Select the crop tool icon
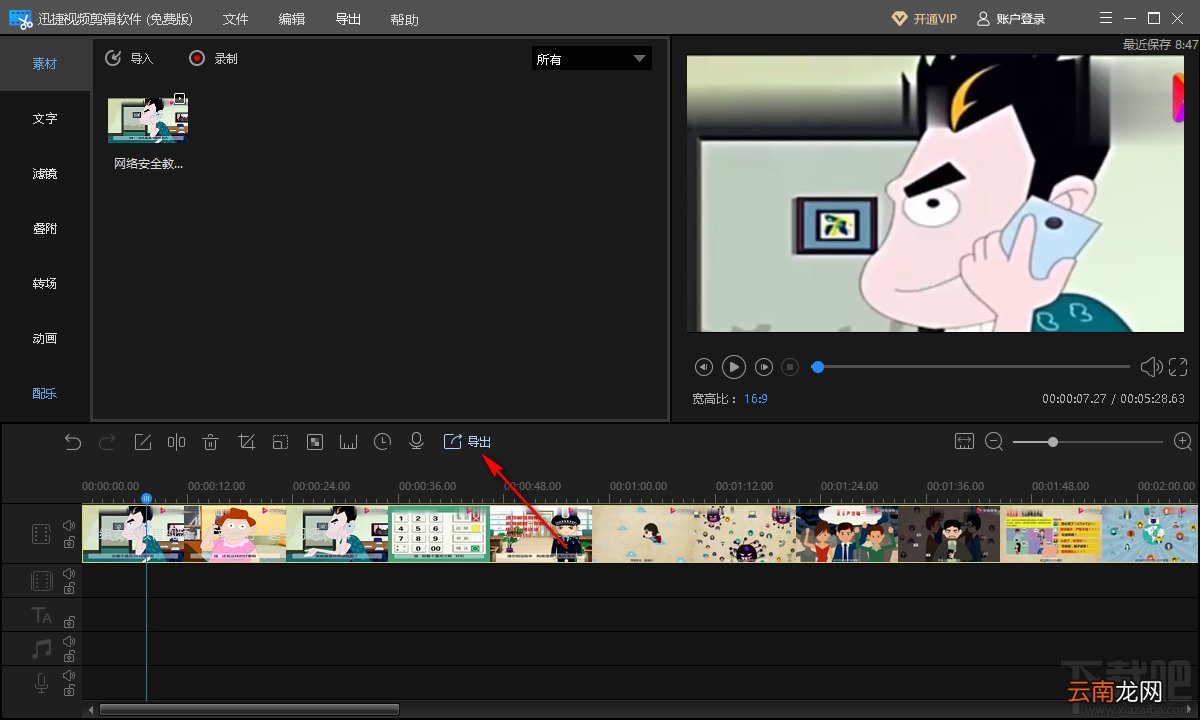This screenshot has width=1200, height=720. [247, 442]
